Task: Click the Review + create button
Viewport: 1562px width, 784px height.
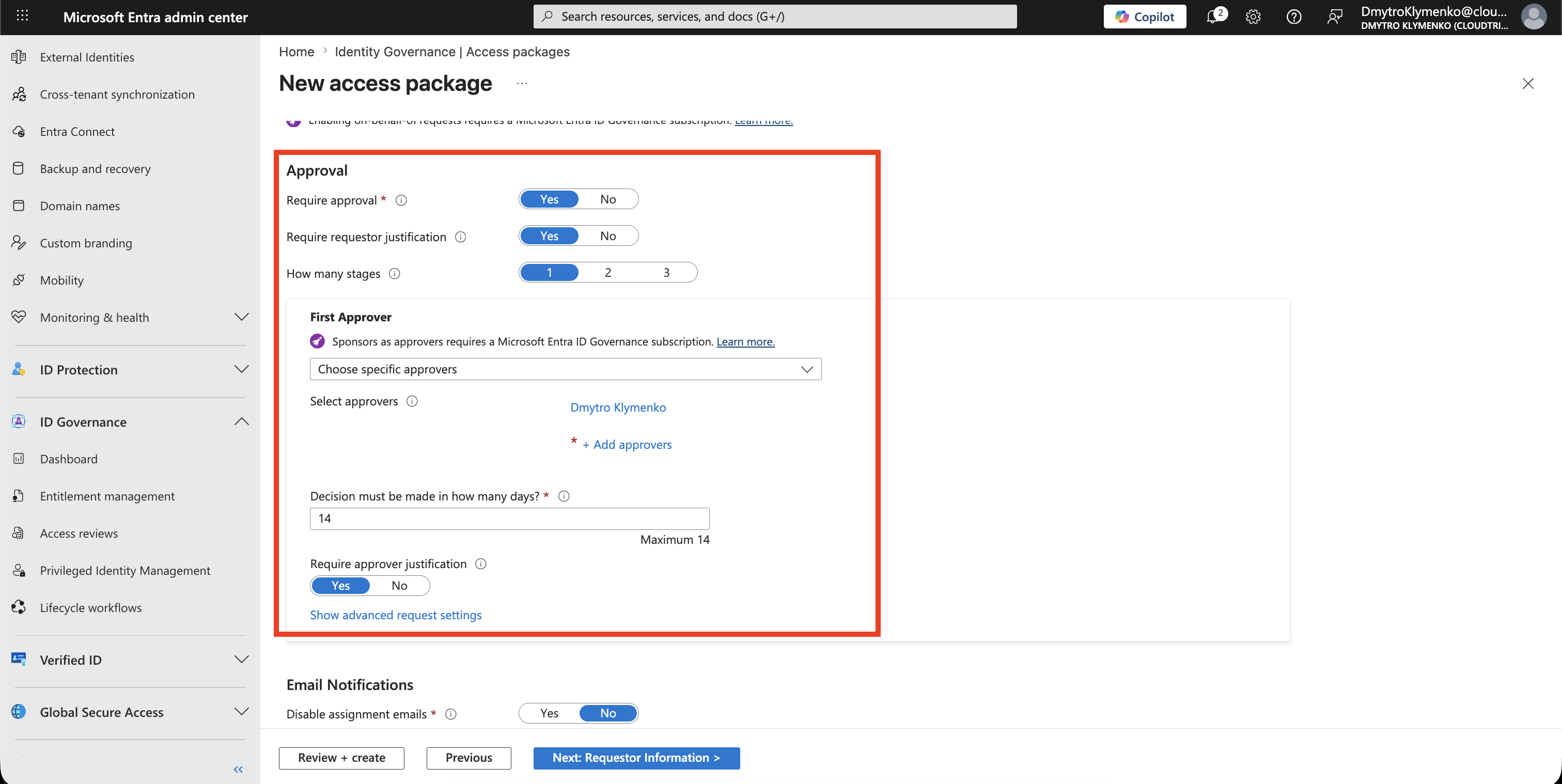Action: (341, 758)
